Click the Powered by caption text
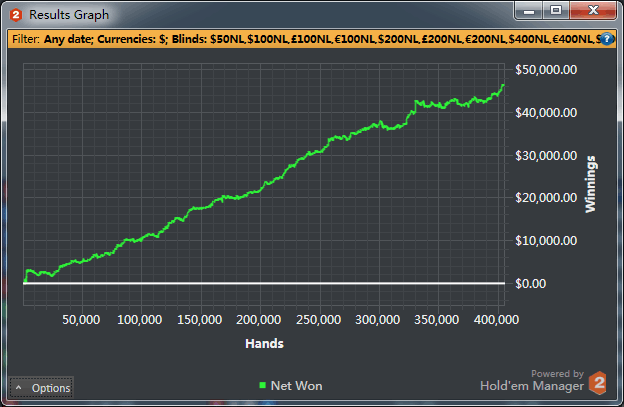624x407 pixels. pos(556,372)
